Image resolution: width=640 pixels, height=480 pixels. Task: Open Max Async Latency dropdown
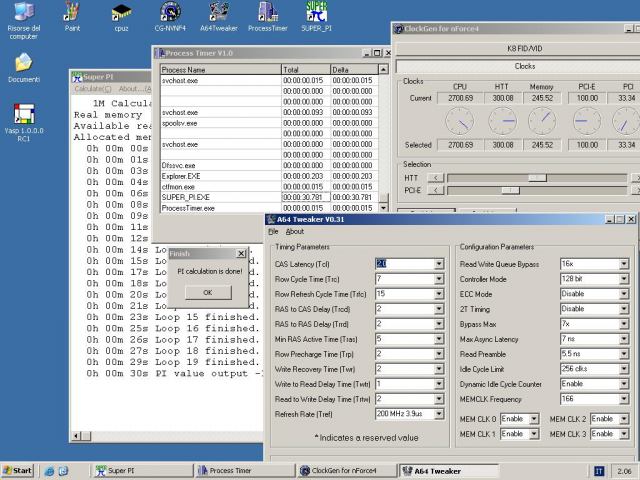(x=624, y=339)
